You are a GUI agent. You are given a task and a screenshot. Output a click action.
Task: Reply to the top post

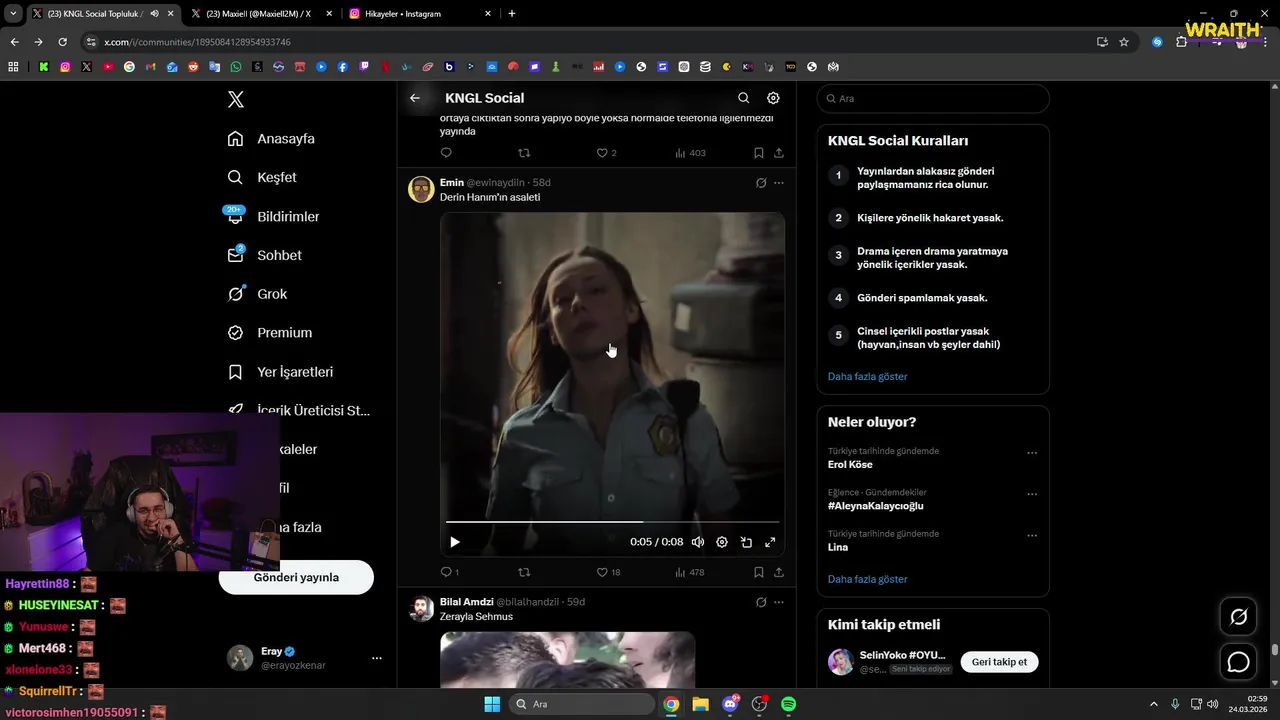[x=446, y=153]
